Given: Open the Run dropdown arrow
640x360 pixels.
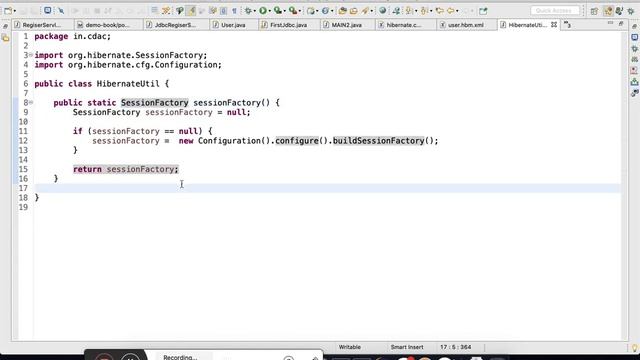Looking at the screenshot, I should 270,11.
